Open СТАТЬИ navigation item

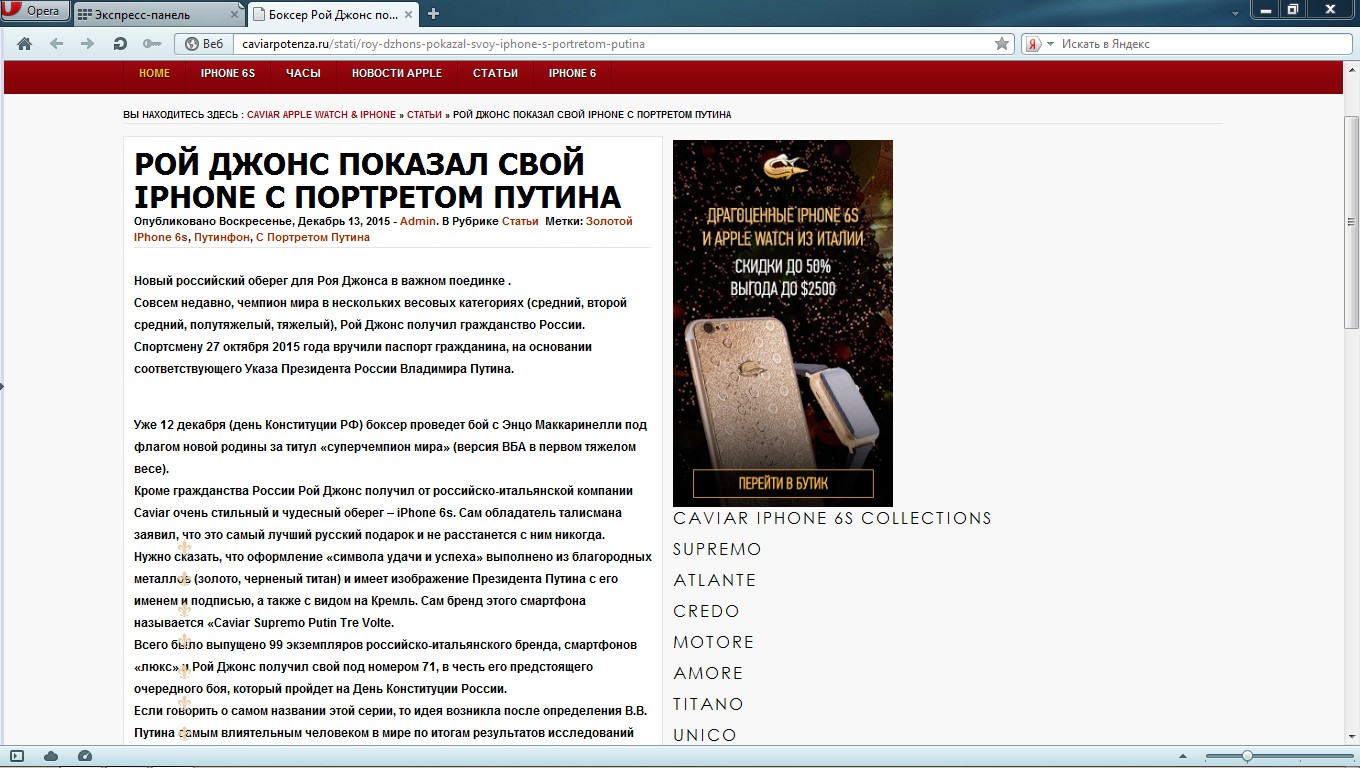coord(495,73)
